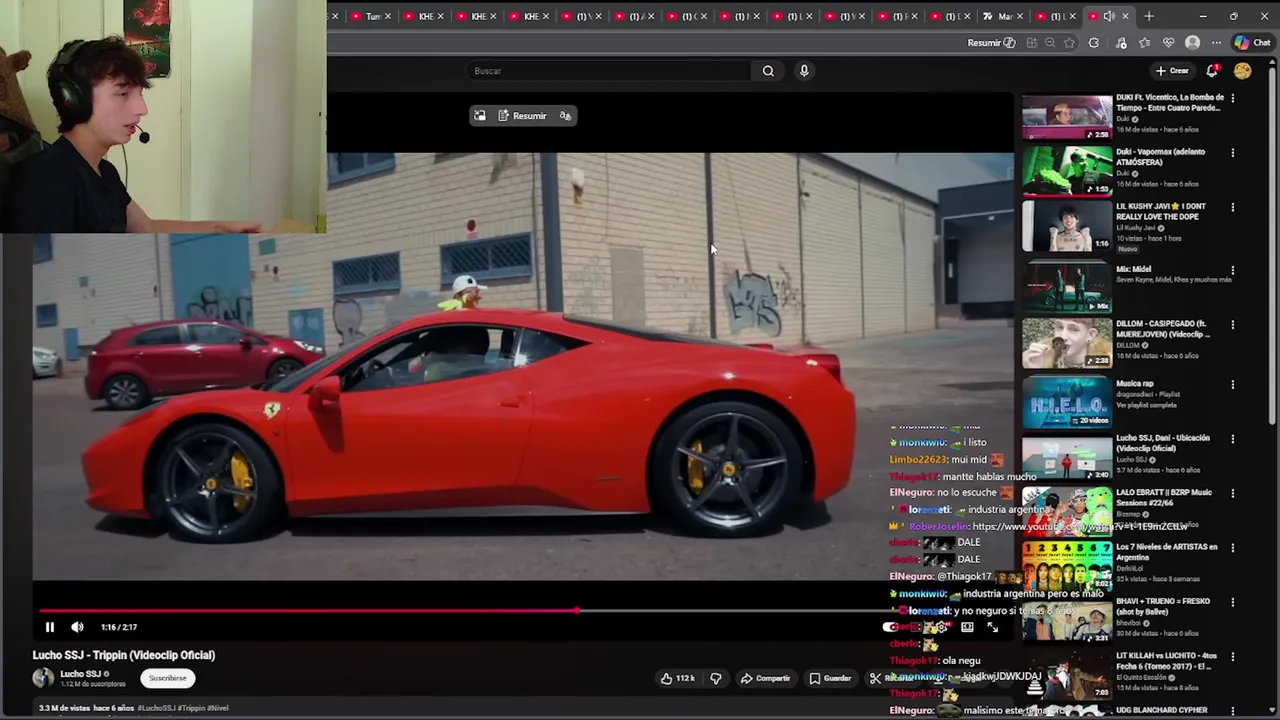
Task: Focus the Buscar search field
Action: coord(610,71)
